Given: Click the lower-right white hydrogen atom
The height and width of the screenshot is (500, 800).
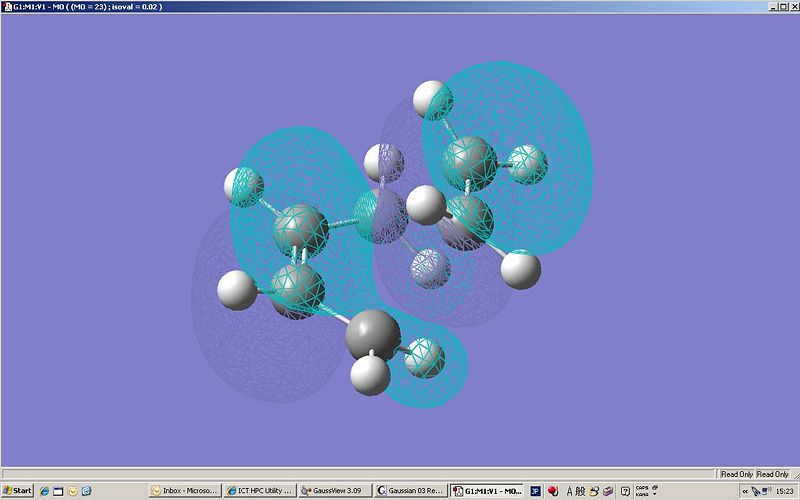Looking at the screenshot, I should (520, 269).
